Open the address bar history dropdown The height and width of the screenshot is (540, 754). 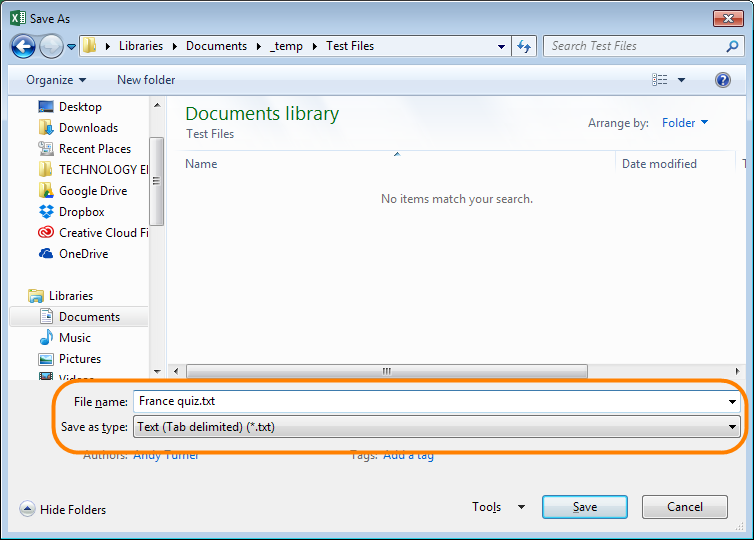click(x=501, y=47)
